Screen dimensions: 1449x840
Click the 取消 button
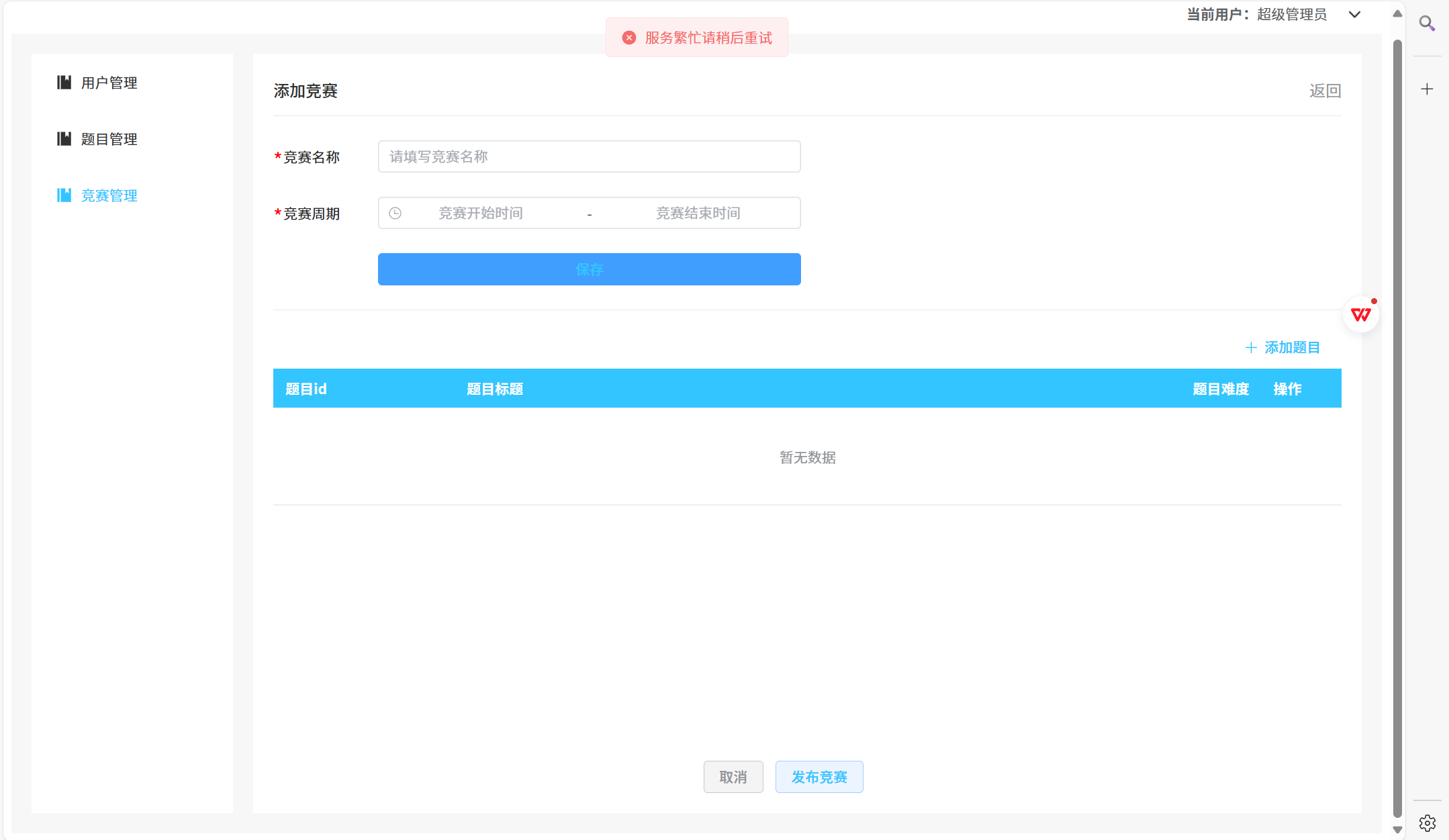[x=733, y=777]
